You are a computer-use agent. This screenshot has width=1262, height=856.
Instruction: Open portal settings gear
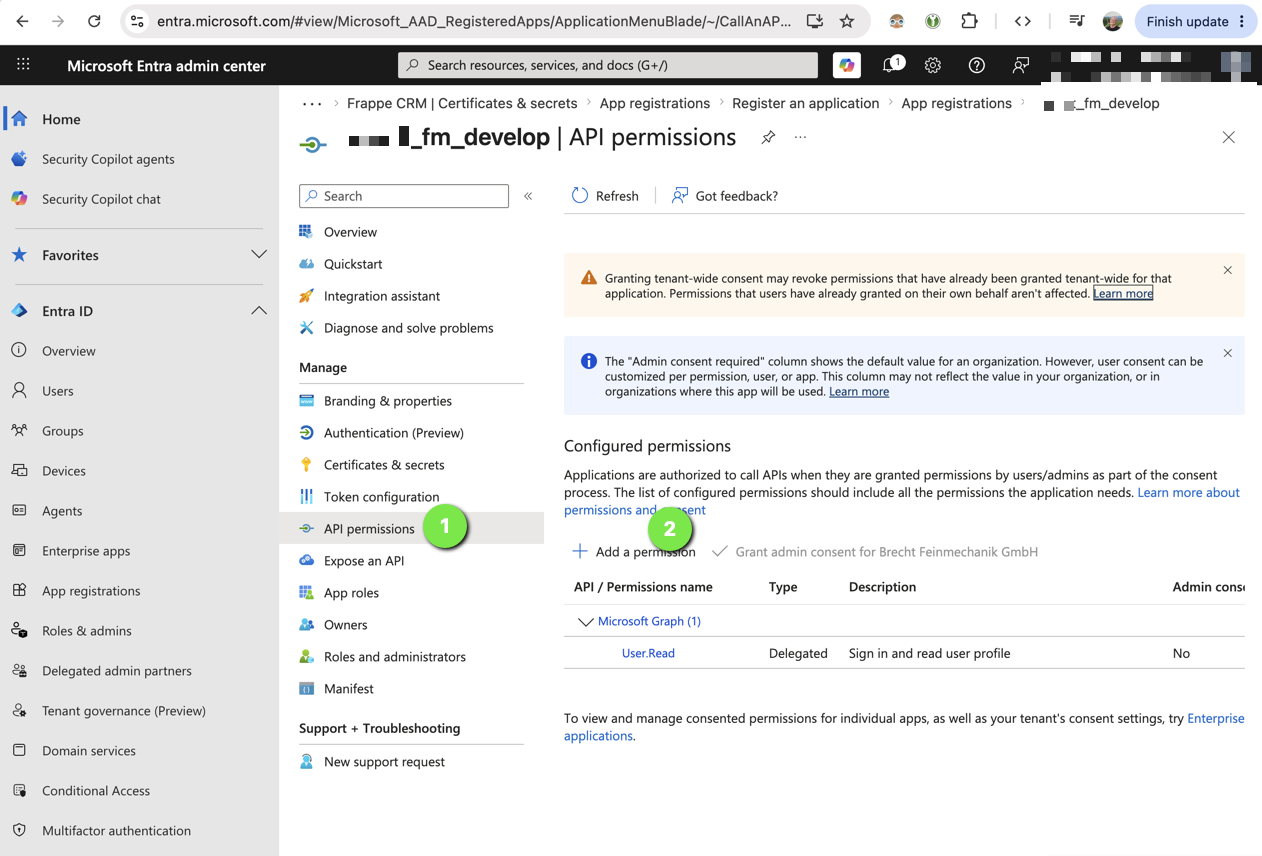tap(933, 65)
